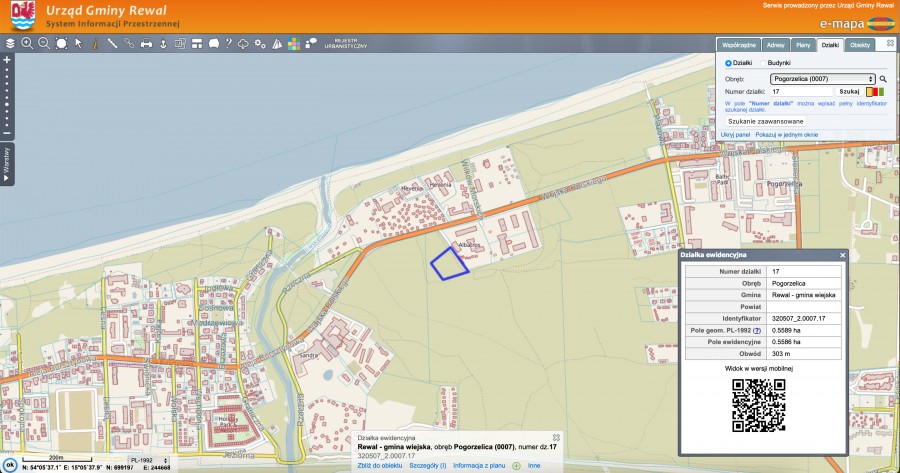
Task: Click the full extent view icon
Action: click(61, 44)
